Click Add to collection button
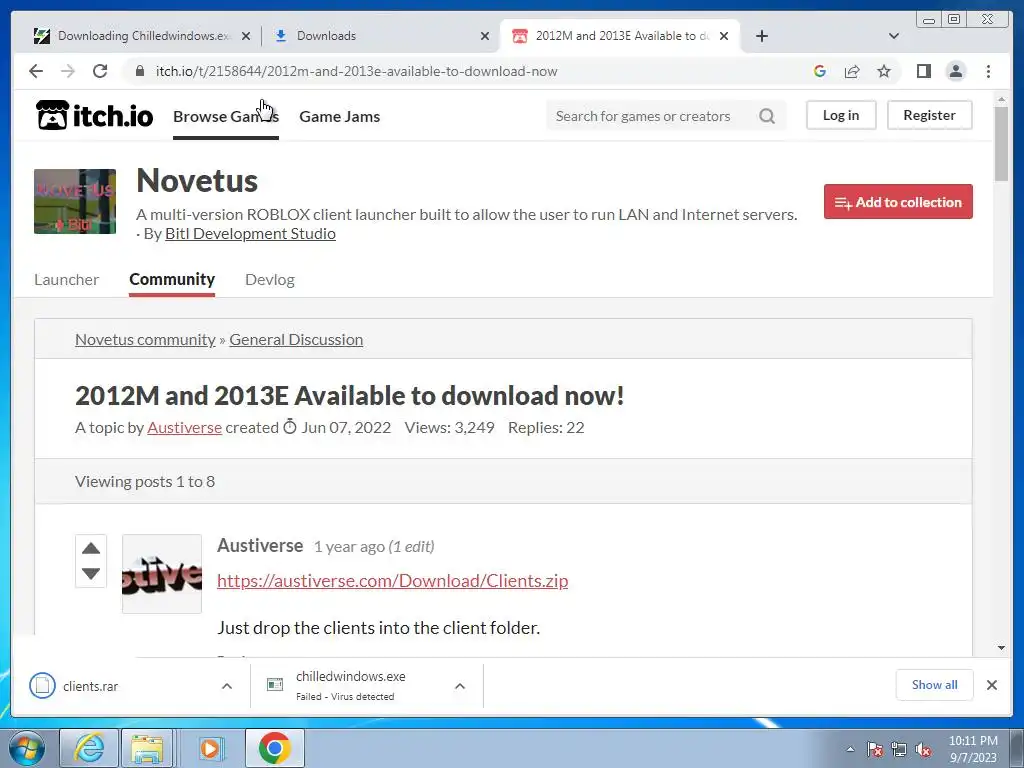1024x768 pixels. coord(898,202)
